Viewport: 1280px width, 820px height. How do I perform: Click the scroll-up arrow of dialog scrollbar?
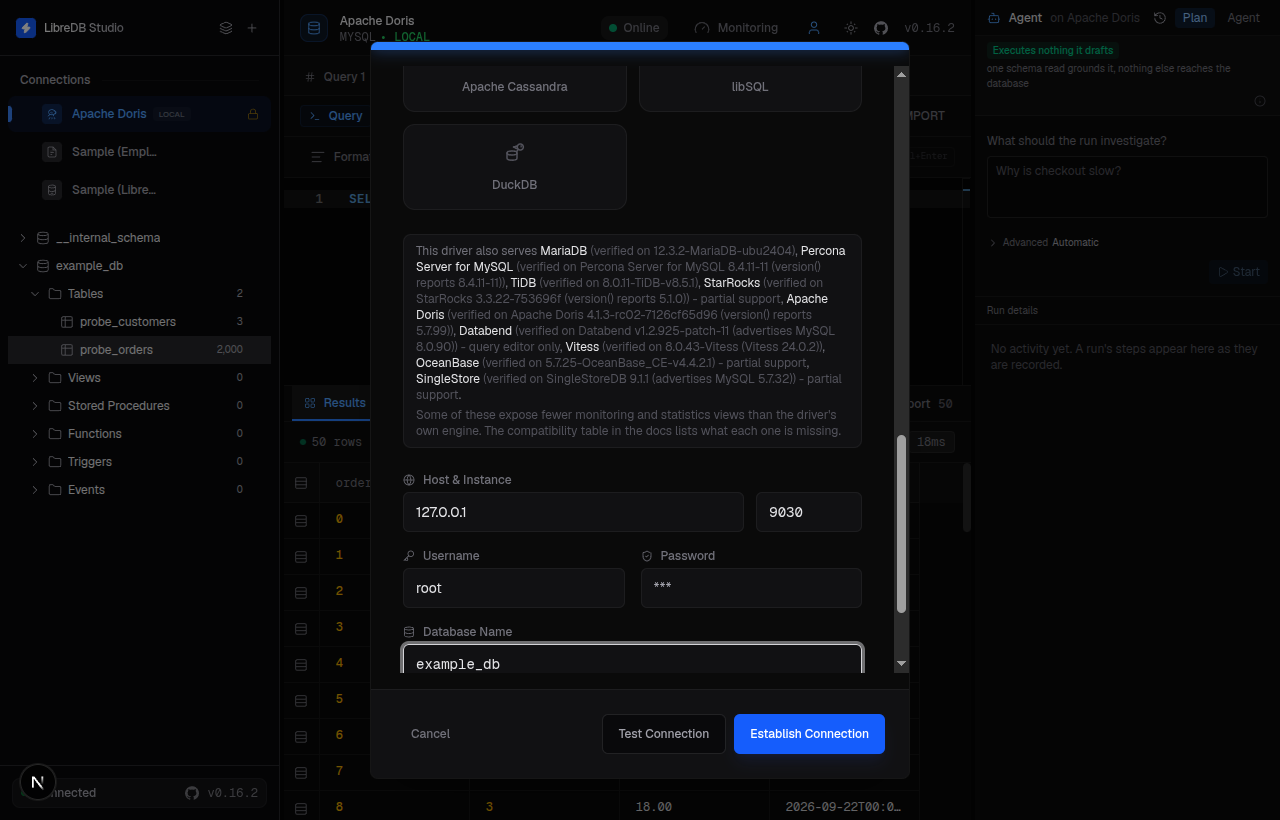(x=901, y=74)
